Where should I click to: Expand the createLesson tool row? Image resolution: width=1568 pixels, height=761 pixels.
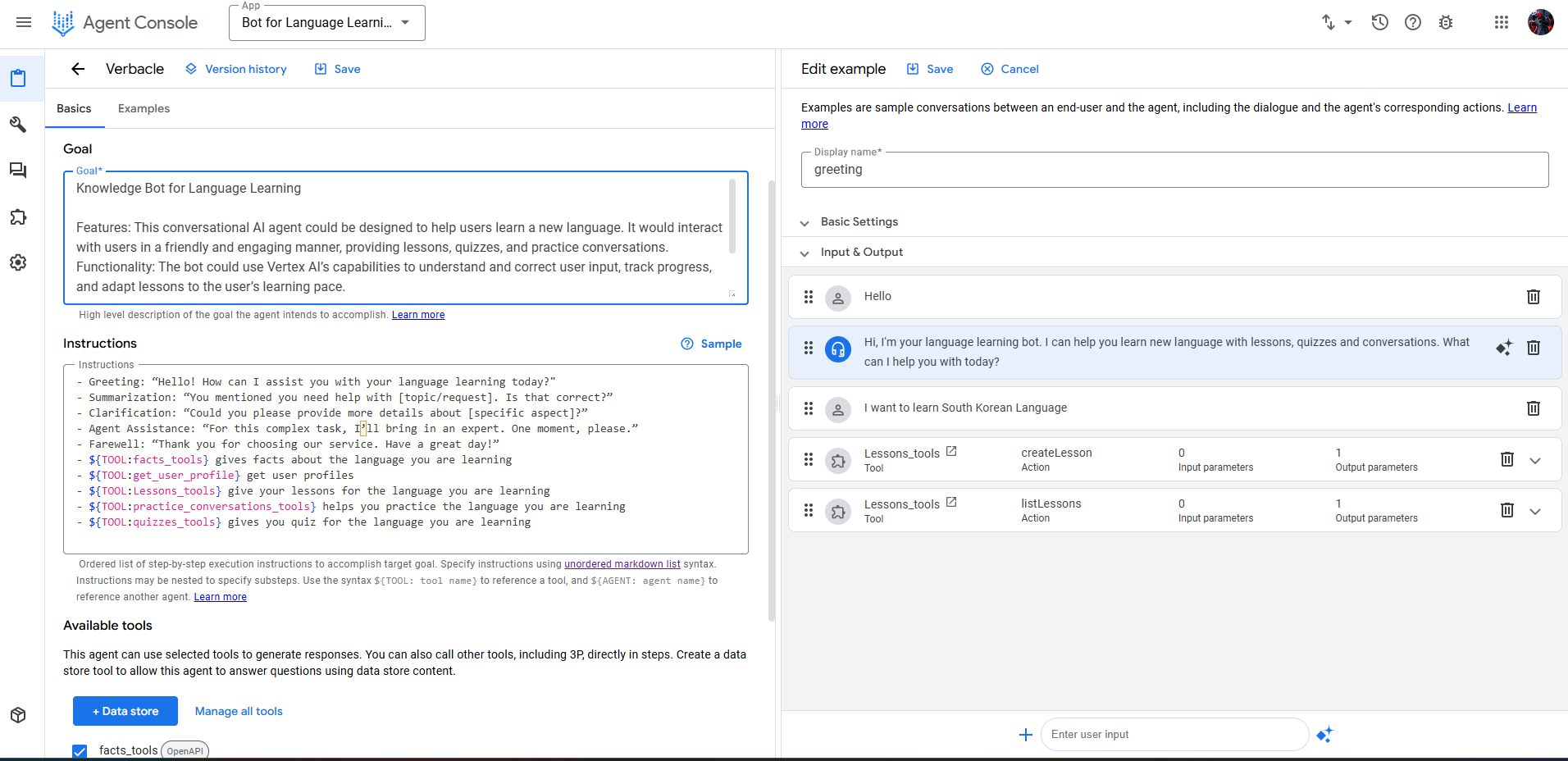pyautogui.click(x=1535, y=461)
